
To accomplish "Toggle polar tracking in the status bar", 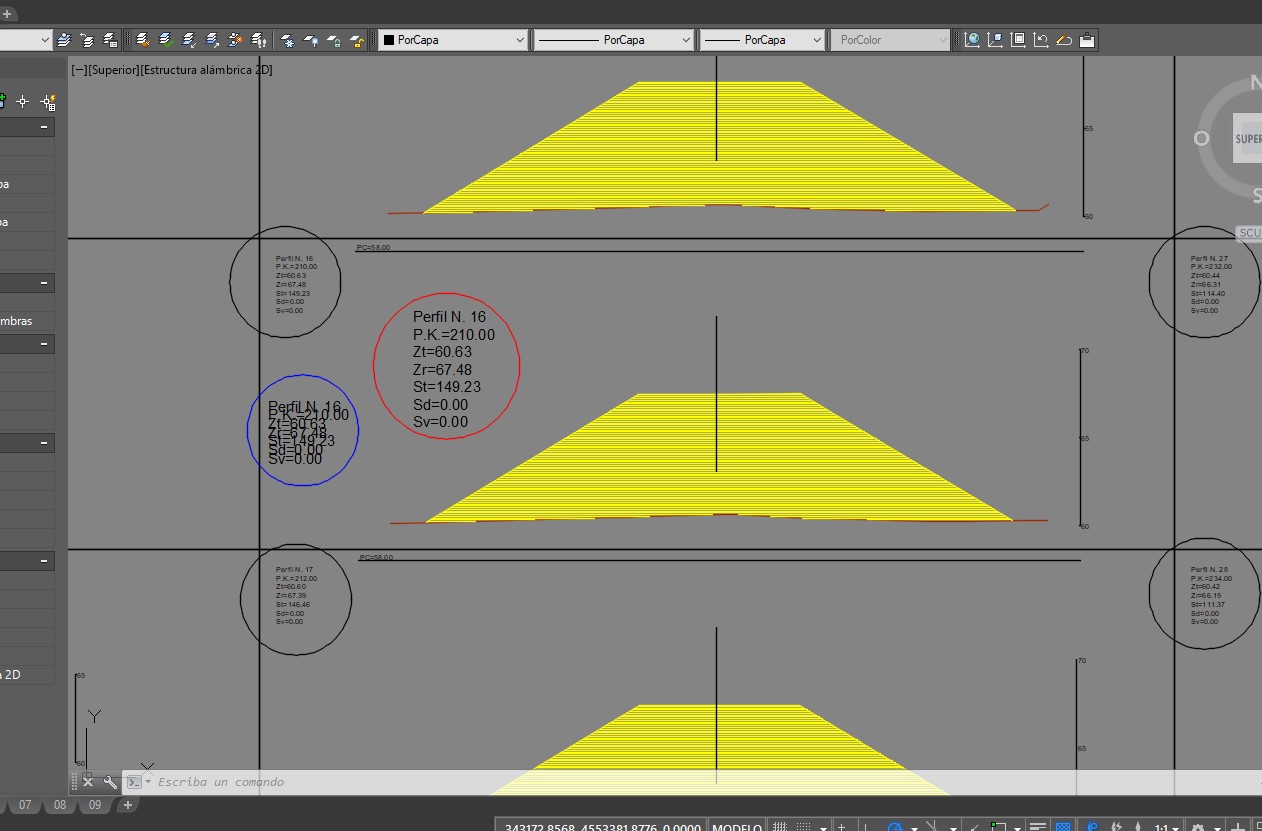I will click(x=896, y=827).
